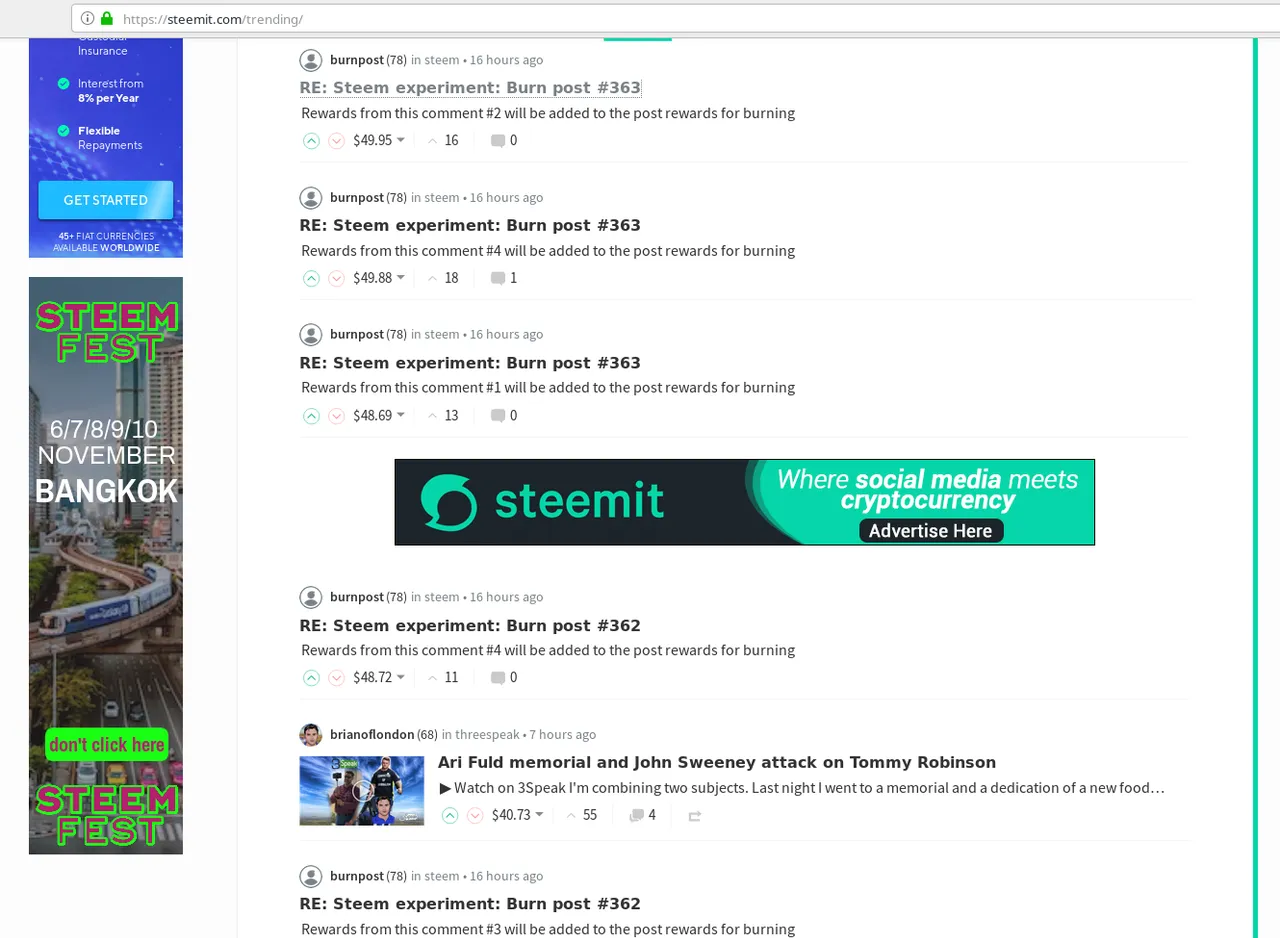
Task: View site information icon in address bar
Action: 87,18
